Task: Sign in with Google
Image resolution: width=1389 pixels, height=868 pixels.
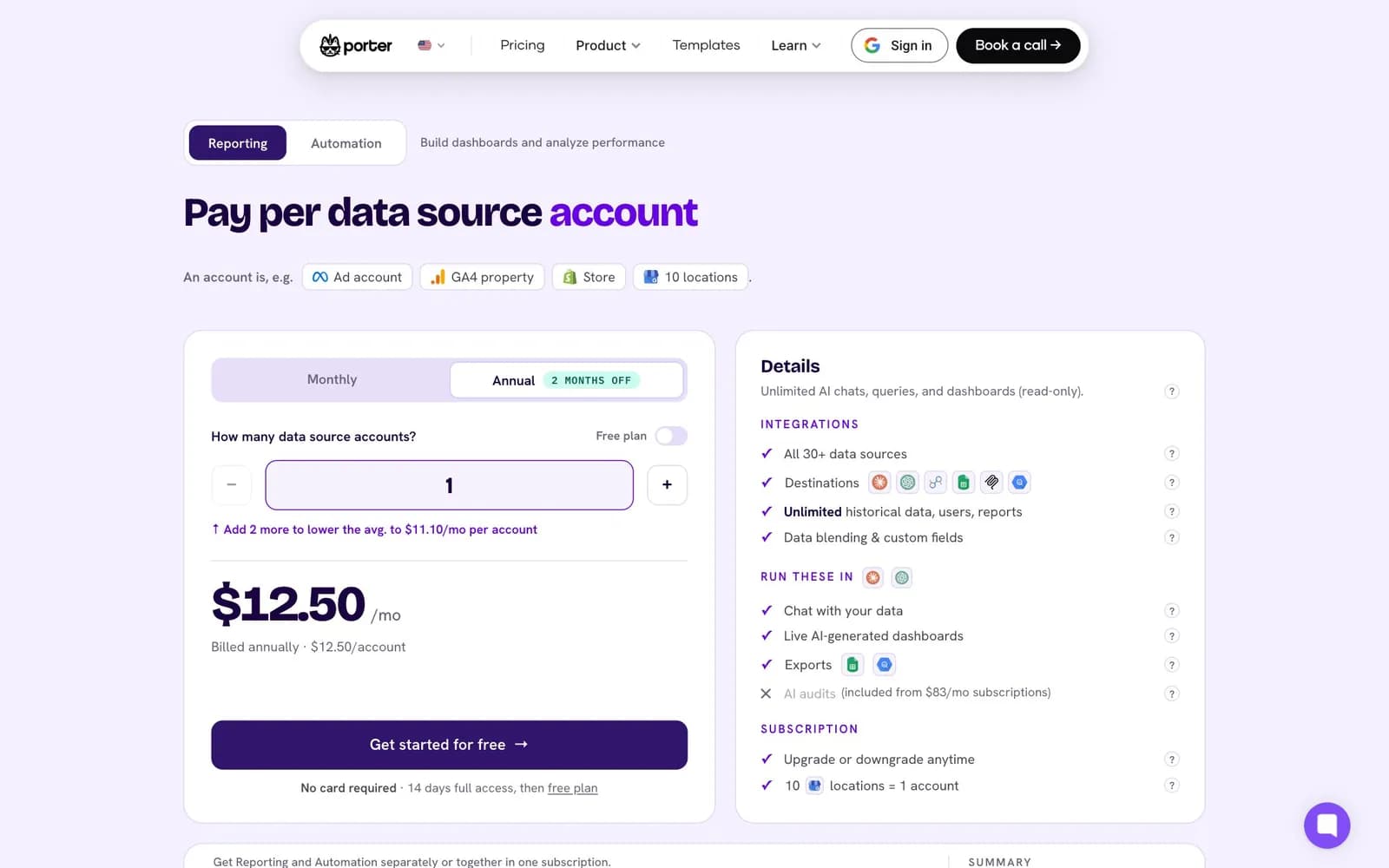Action: 899,45
